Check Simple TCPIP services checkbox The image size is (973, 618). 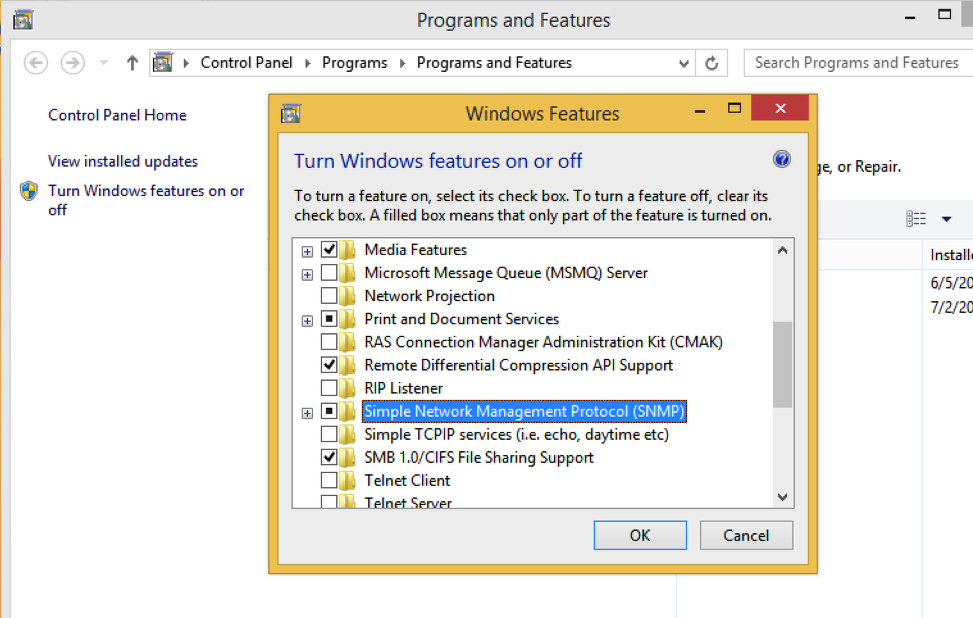tap(329, 434)
